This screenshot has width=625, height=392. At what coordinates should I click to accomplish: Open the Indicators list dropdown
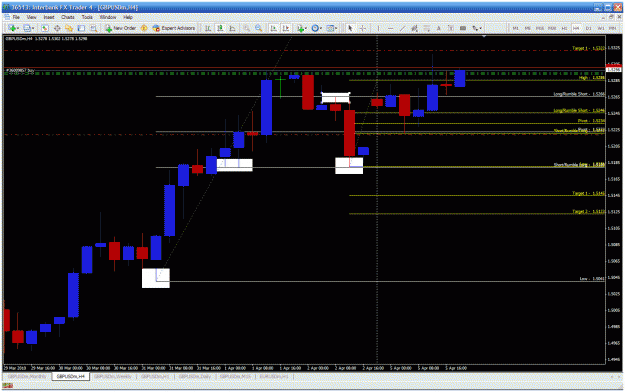[302, 28]
